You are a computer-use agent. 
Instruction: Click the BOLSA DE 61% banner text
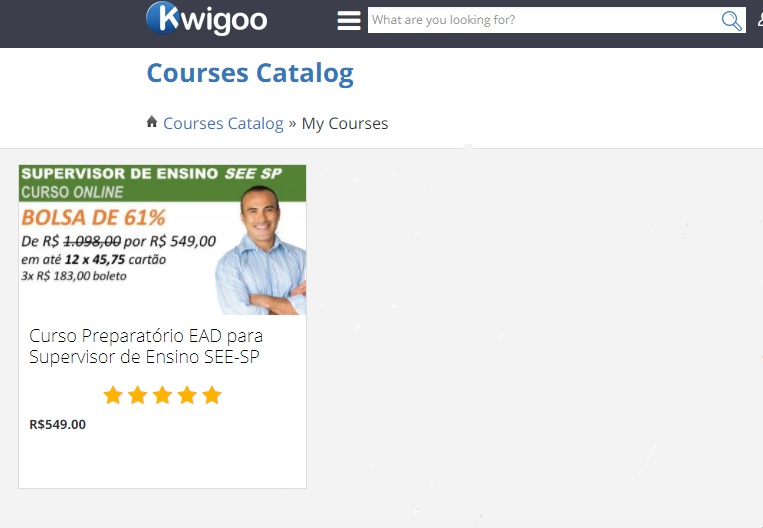pyautogui.click(x=93, y=218)
